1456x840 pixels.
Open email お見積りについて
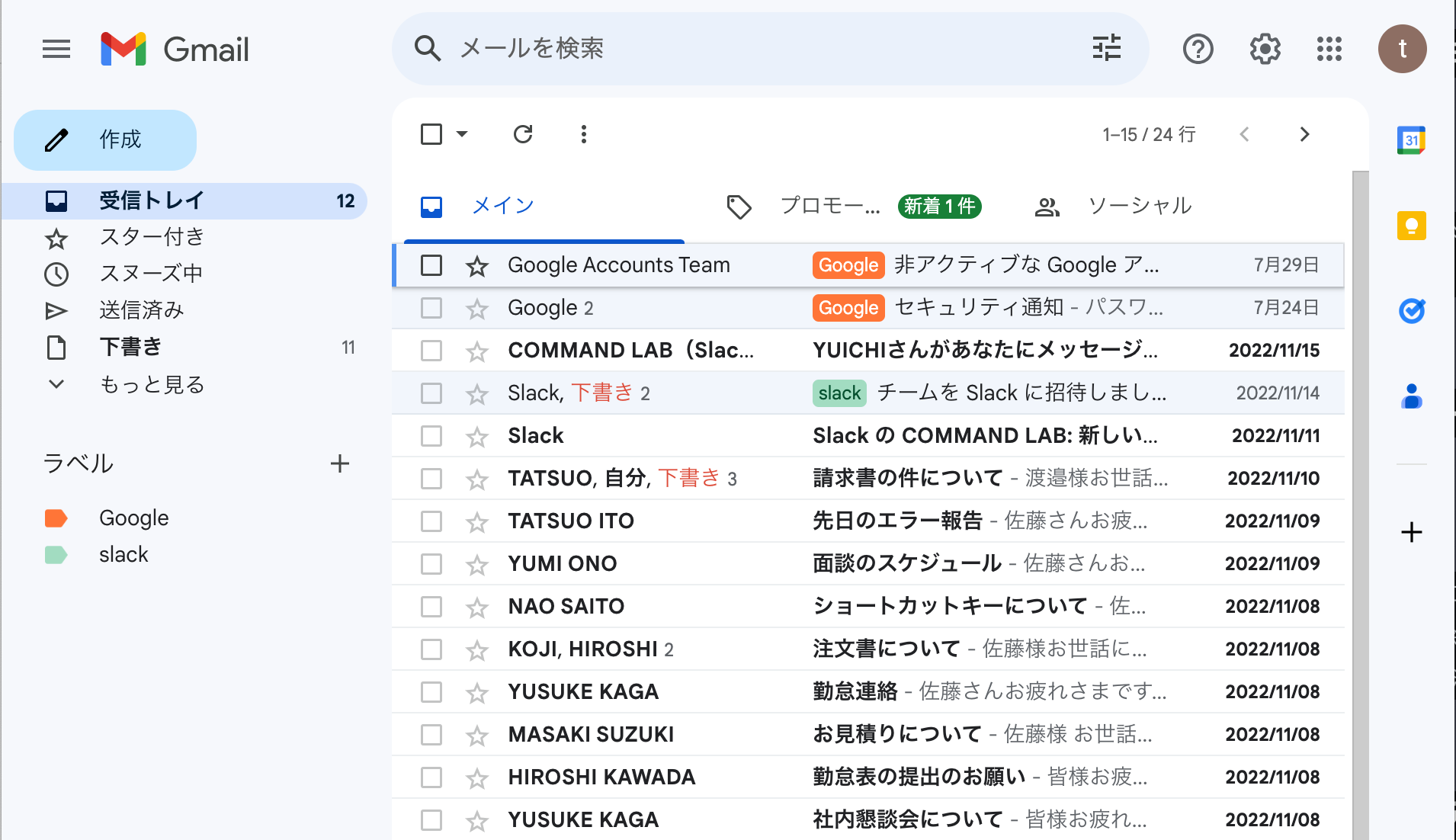point(868,735)
